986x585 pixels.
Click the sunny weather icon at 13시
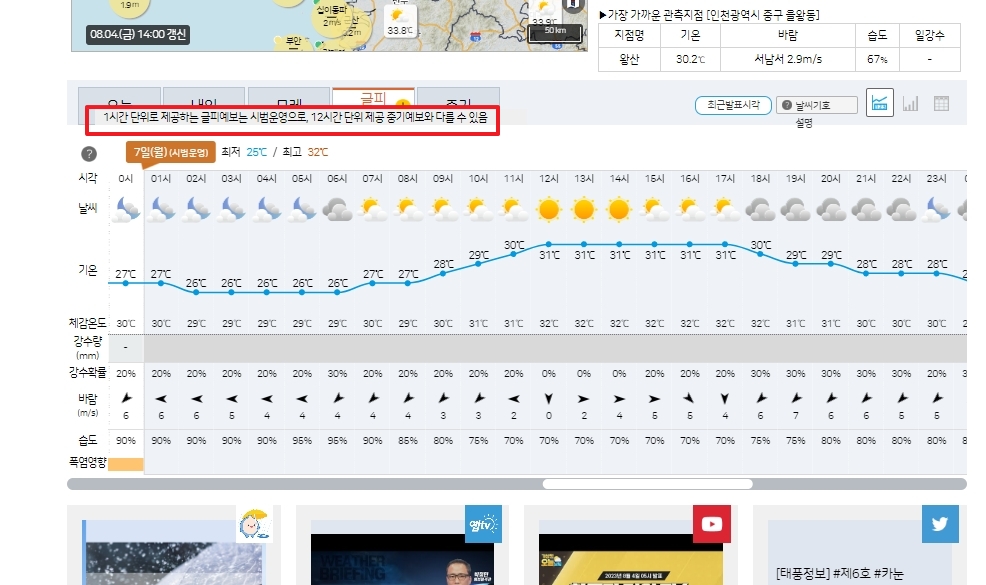(584, 209)
